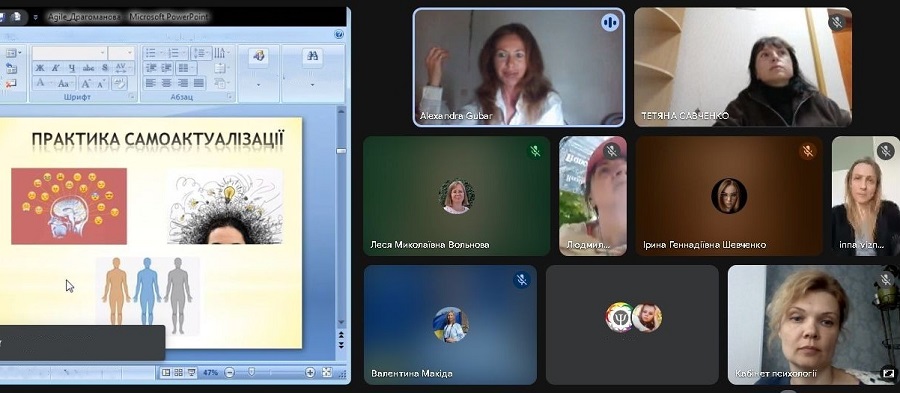Toggle mic icon on Ірина Геннадіївна Шевченко tile

coord(808,151)
